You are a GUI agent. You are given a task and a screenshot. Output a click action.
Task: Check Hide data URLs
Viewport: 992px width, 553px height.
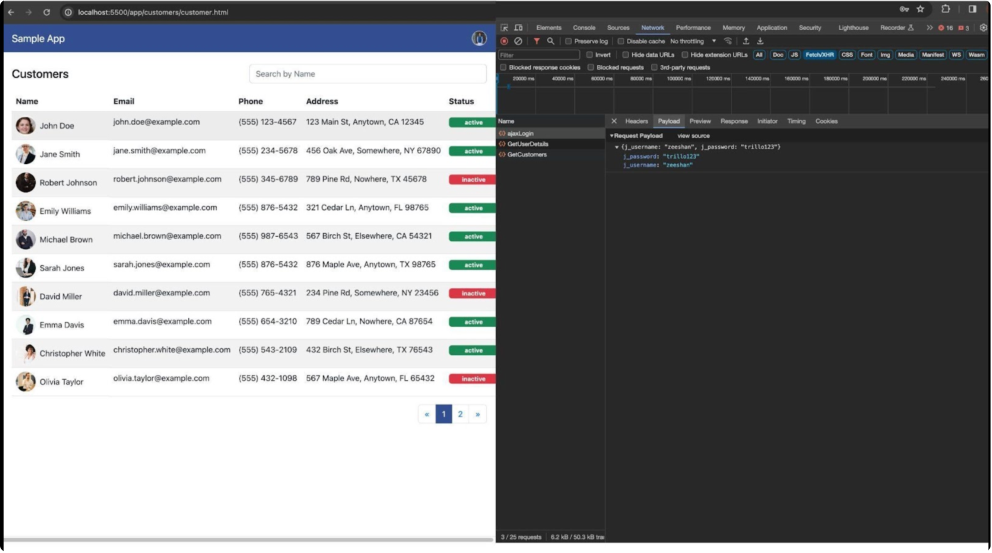click(625, 55)
